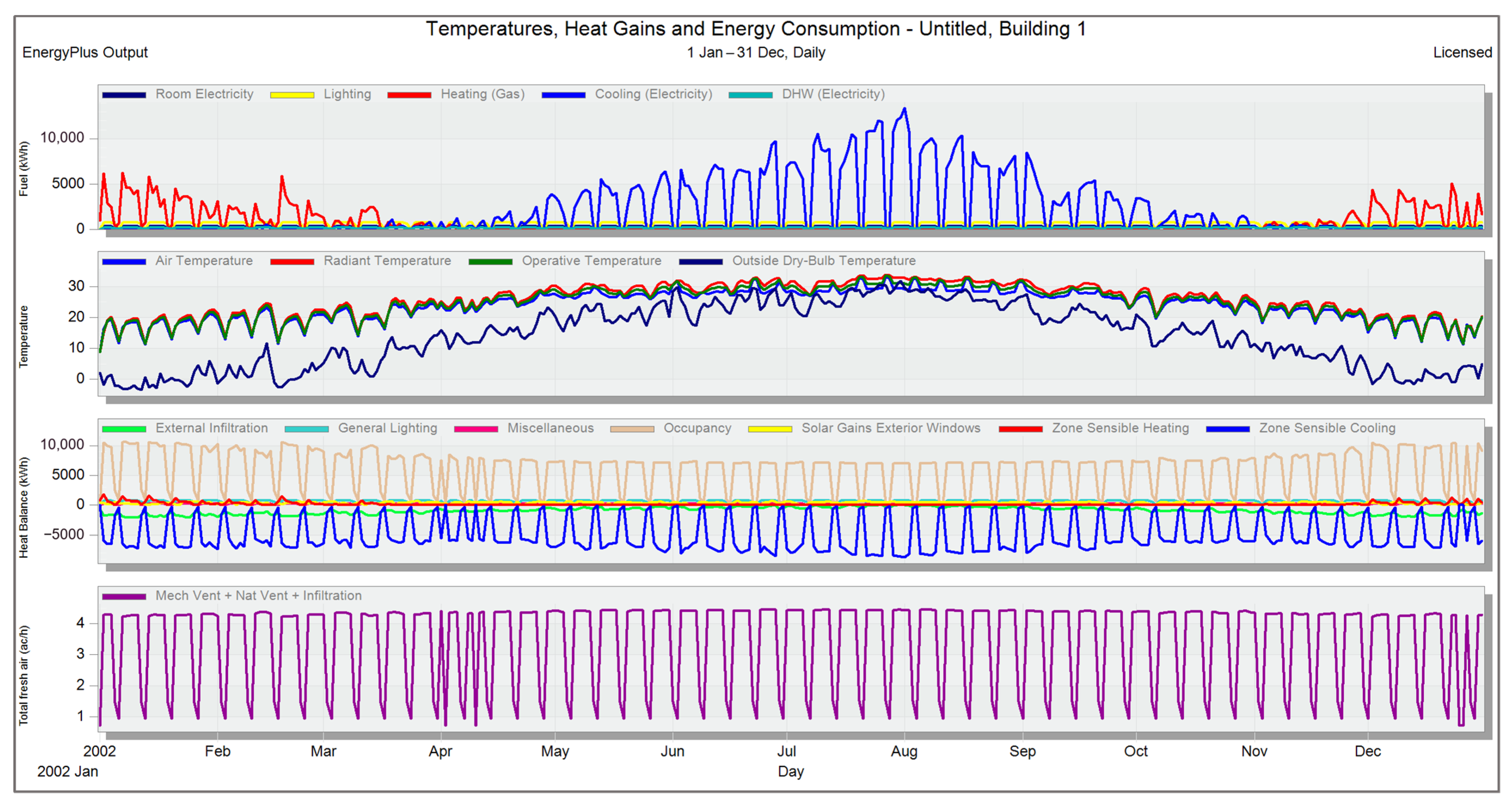Click the '2002 Jan' axis start label
Image resolution: width=1512 pixels, height=808 pixels.
point(67,771)
